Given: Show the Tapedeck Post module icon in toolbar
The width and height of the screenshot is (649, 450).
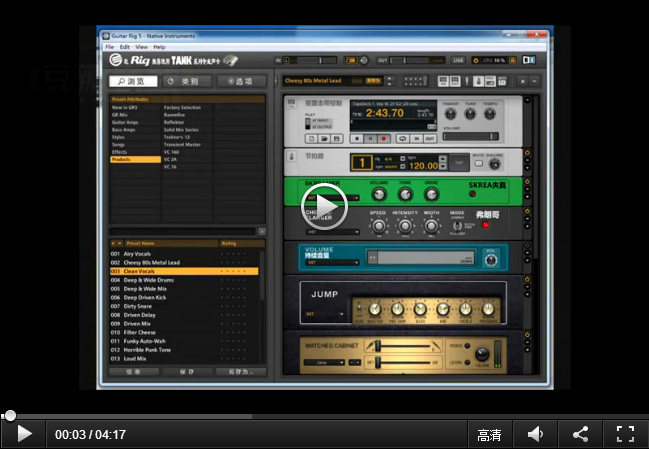Looking at the screenshot, I should click(454, 81).
